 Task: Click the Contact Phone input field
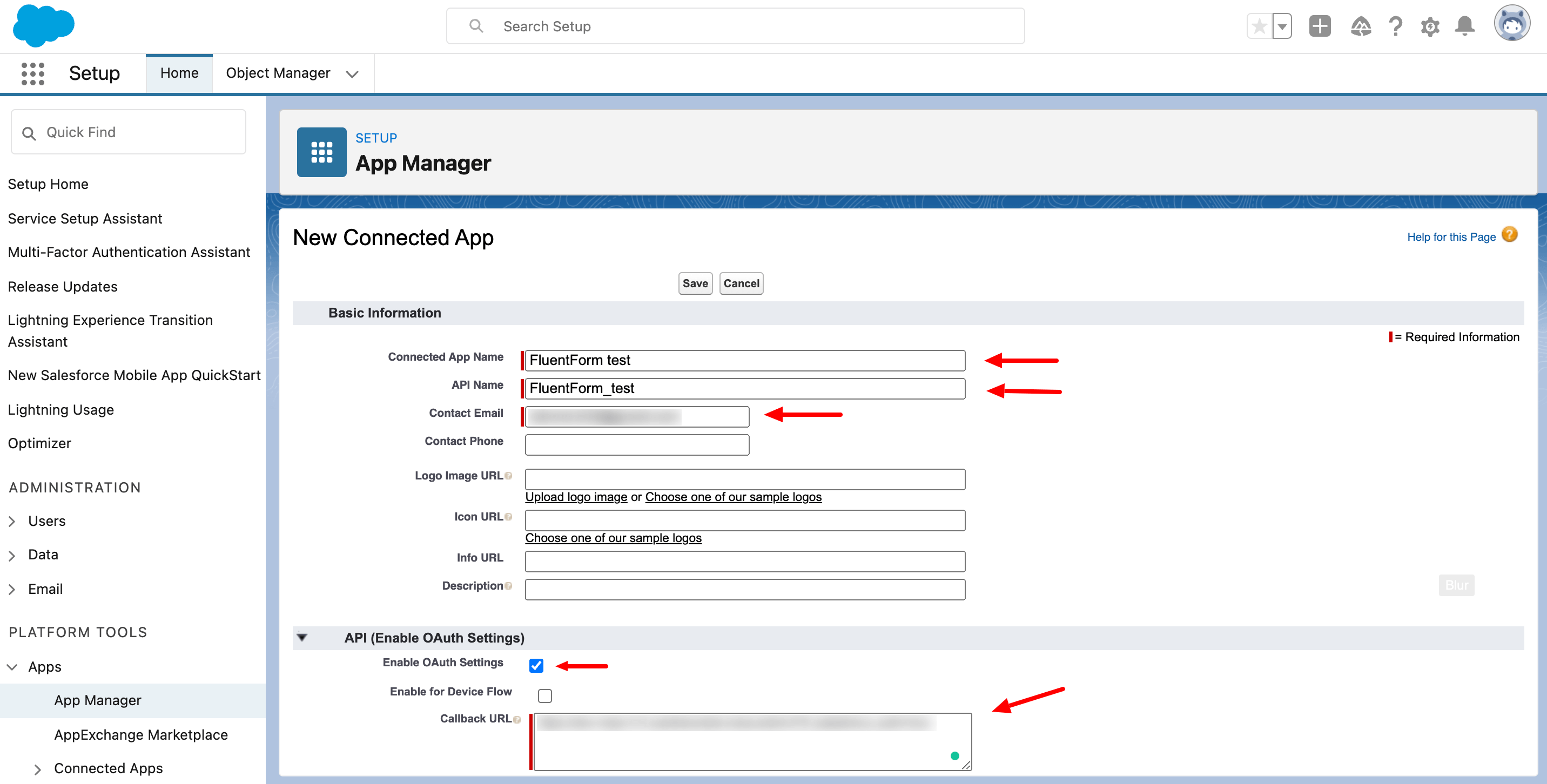(x=637, y=445)
